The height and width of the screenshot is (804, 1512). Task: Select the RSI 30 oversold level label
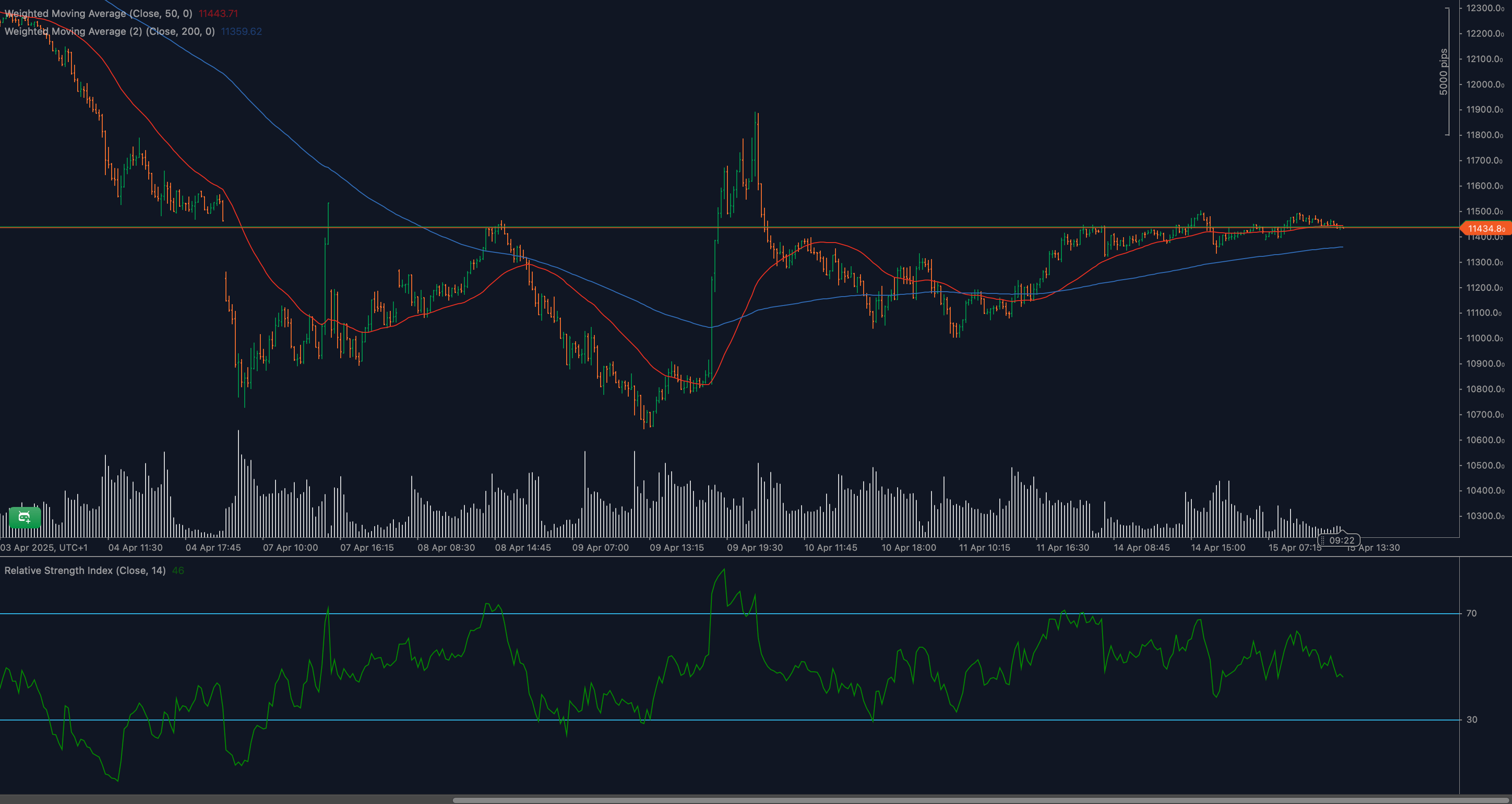pyautogui.click(x=1471, y=720)
